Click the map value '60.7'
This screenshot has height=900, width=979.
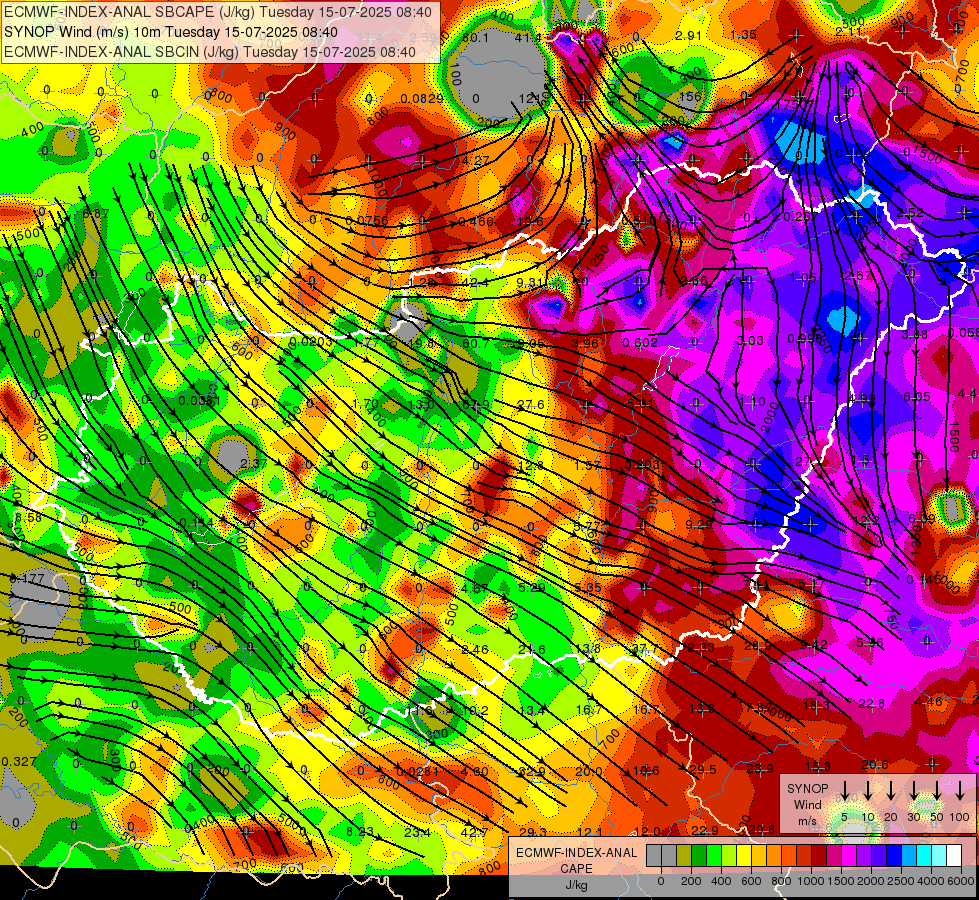point(476,343)
